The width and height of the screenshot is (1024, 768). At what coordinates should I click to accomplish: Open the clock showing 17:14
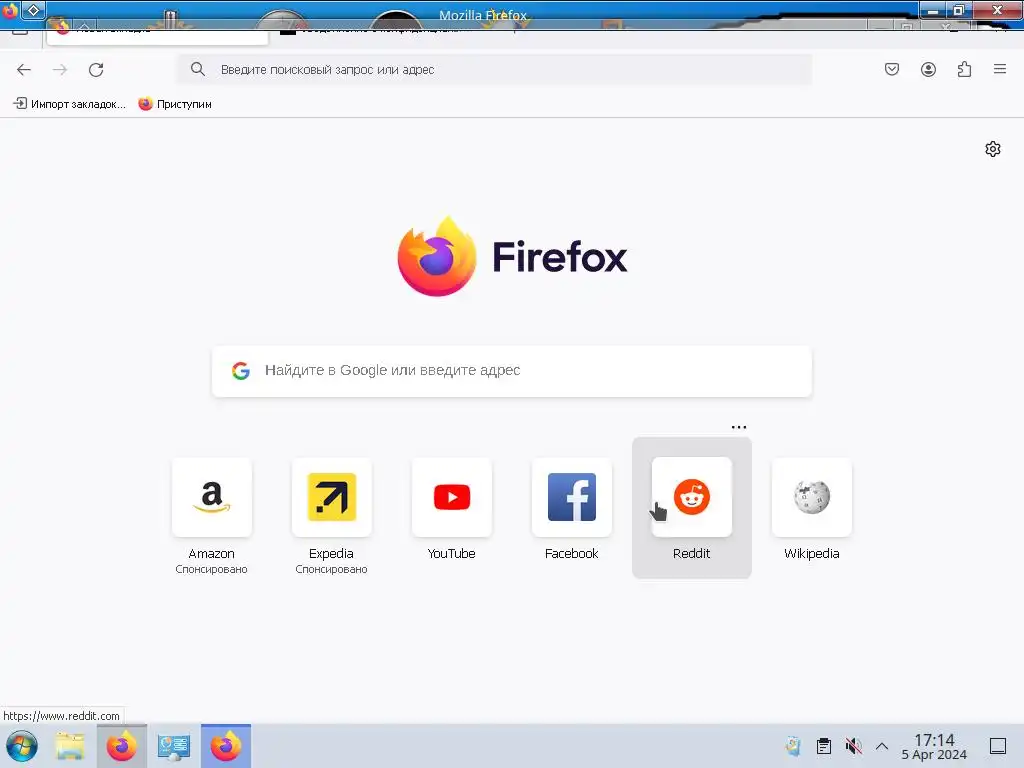coord(934,746)
